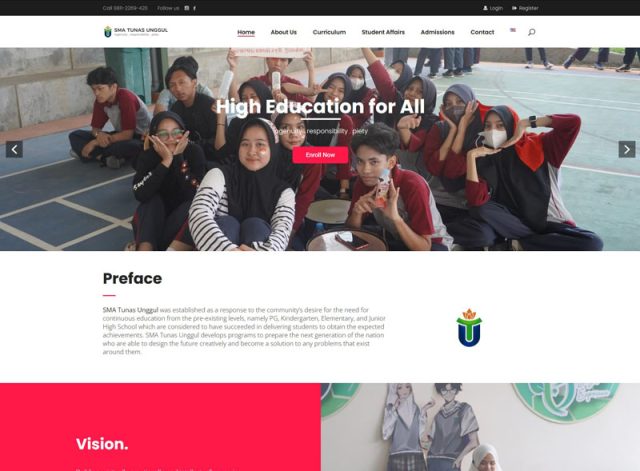The height and width of the screenshot is (471, 640).
Task: Click the anime students image beside Vision
Action: pyautogui.click(x=480, y=427)
